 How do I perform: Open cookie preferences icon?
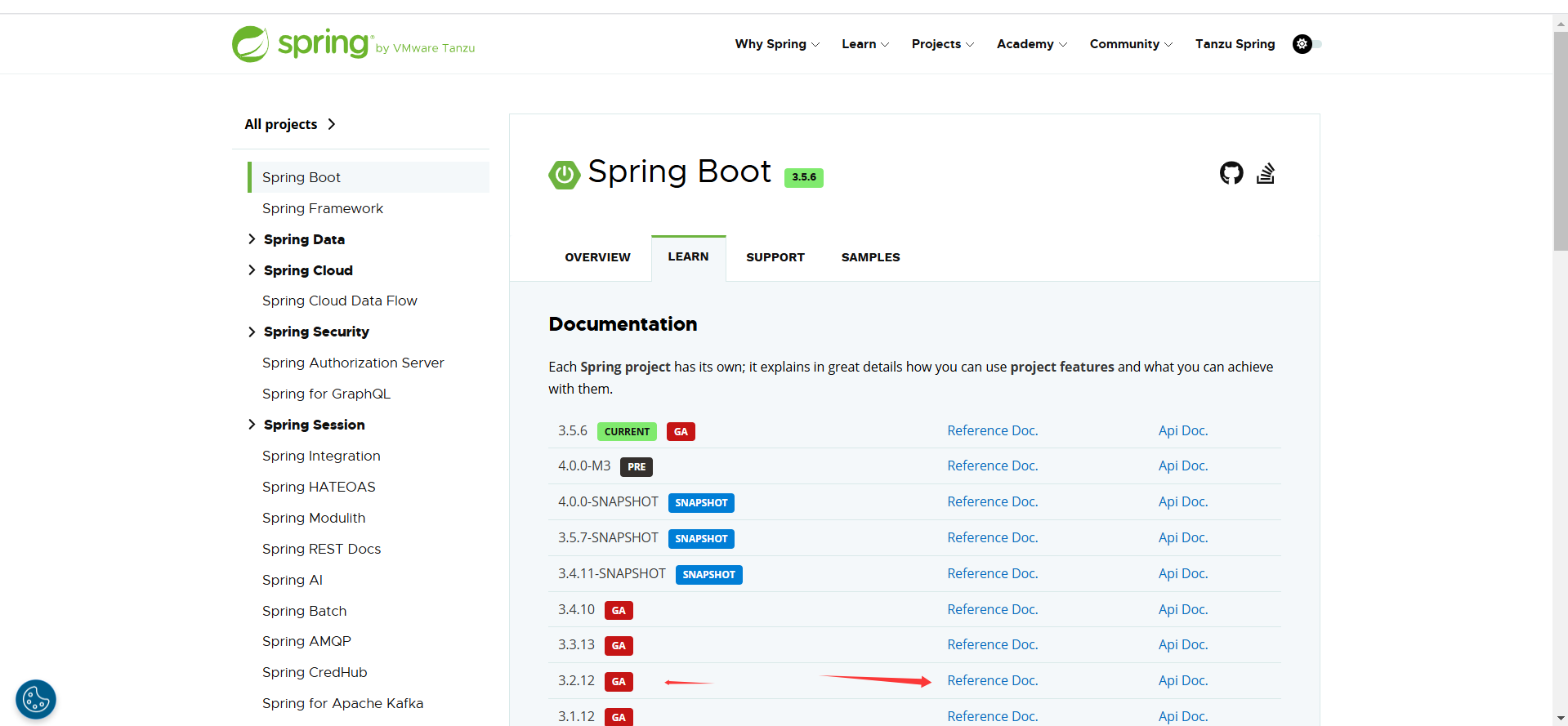tap(36, 700)
